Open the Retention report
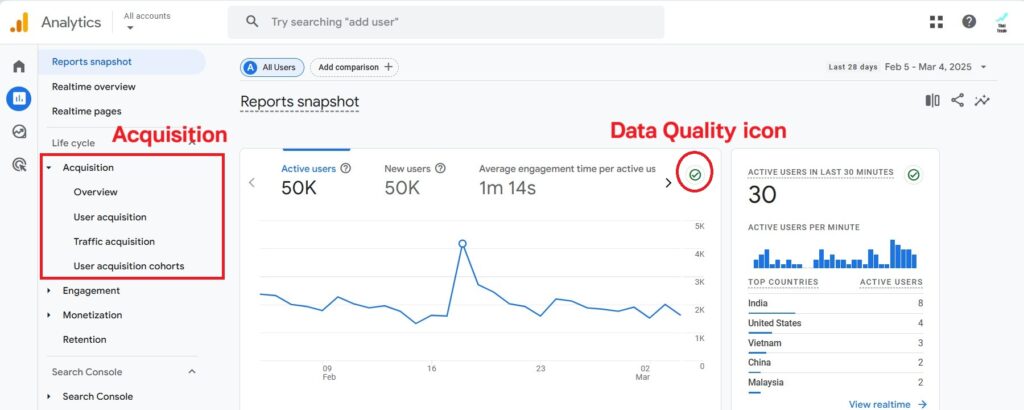1024x410 pixels. [84, 339]
